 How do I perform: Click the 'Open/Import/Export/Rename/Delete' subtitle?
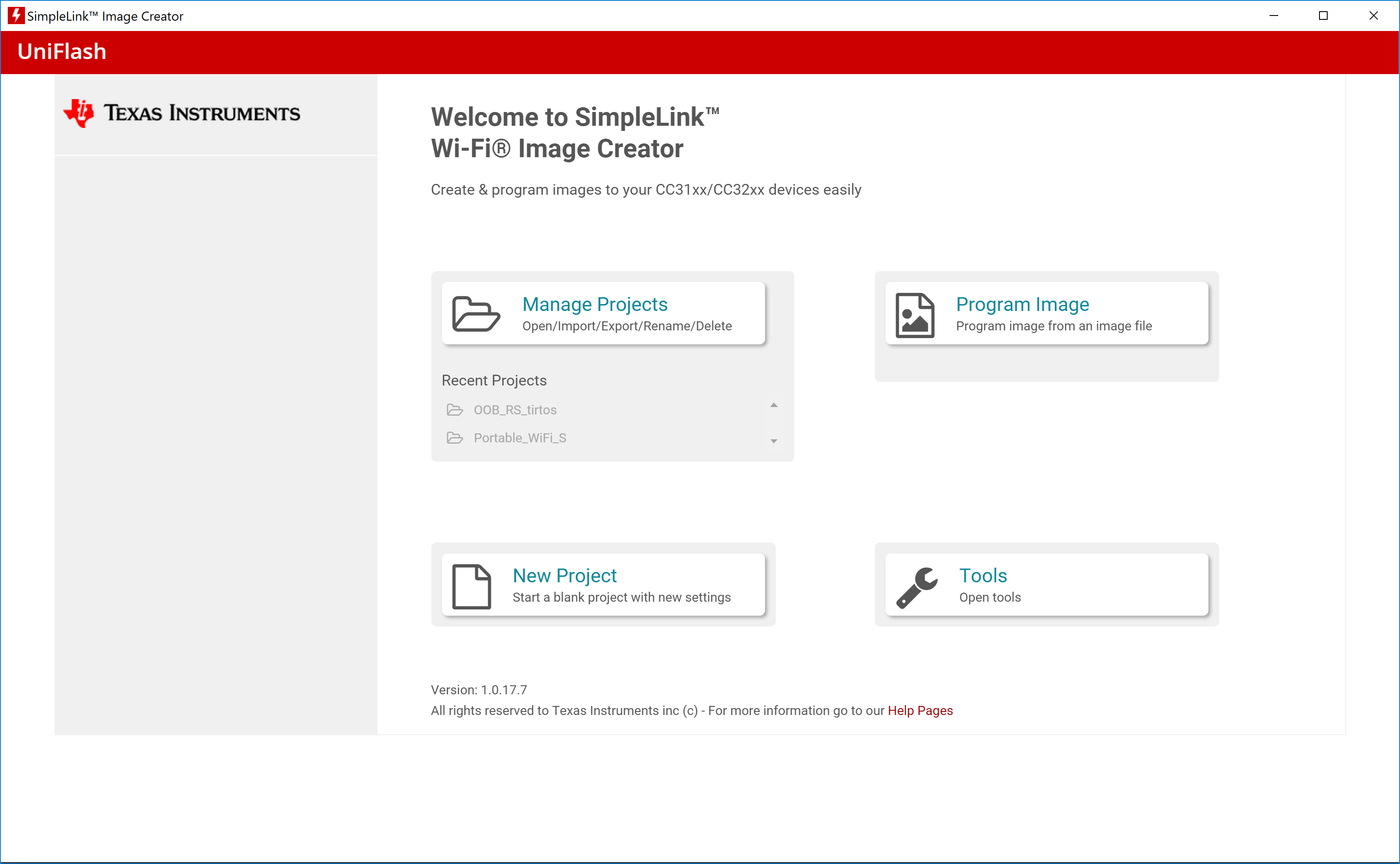coord(627,326)
